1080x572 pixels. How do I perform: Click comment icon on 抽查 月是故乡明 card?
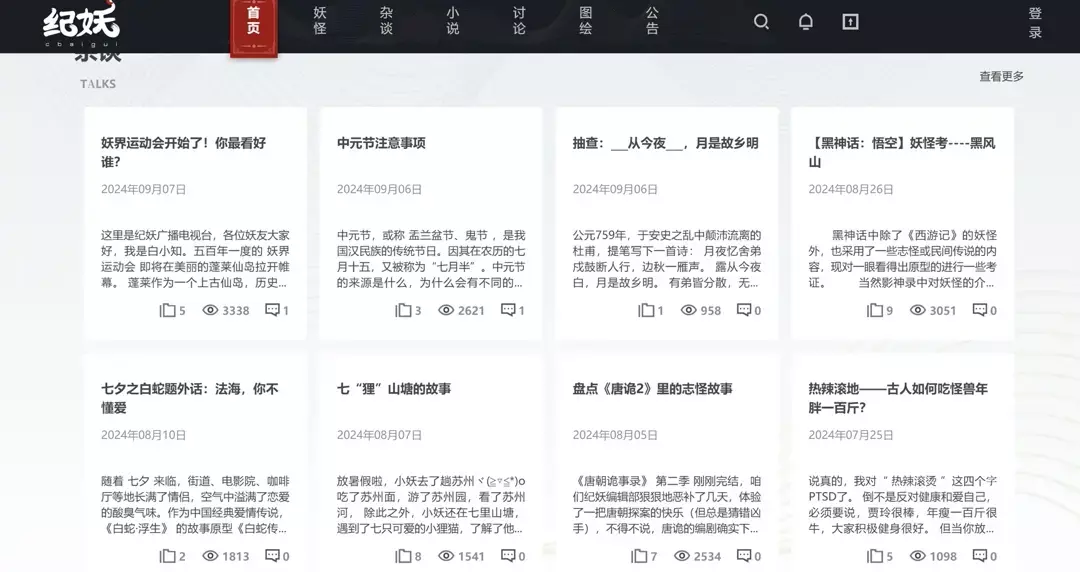744,310
